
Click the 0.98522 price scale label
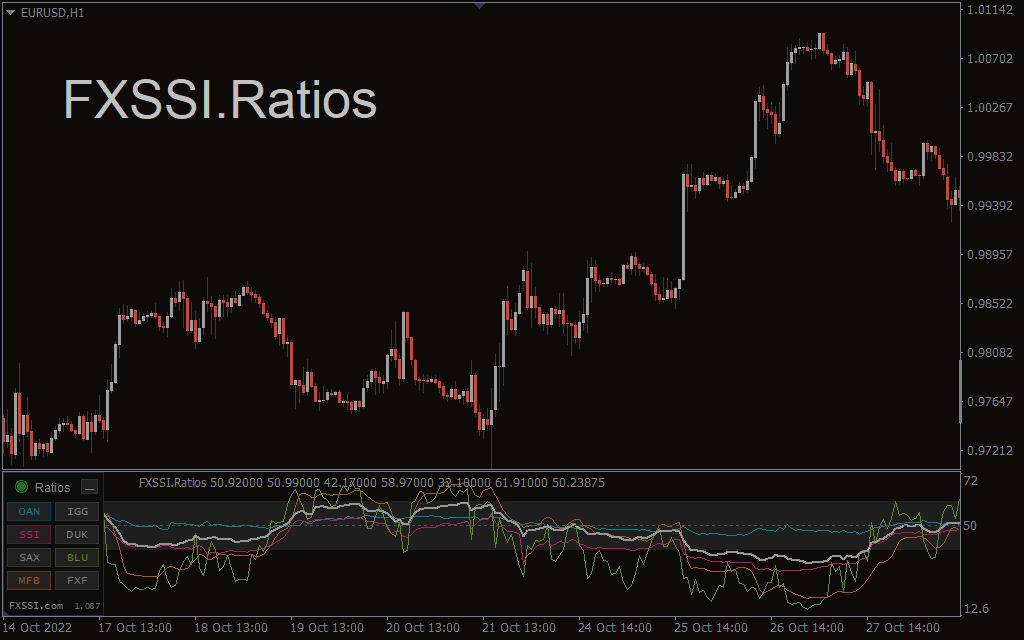tap(989, 304)
